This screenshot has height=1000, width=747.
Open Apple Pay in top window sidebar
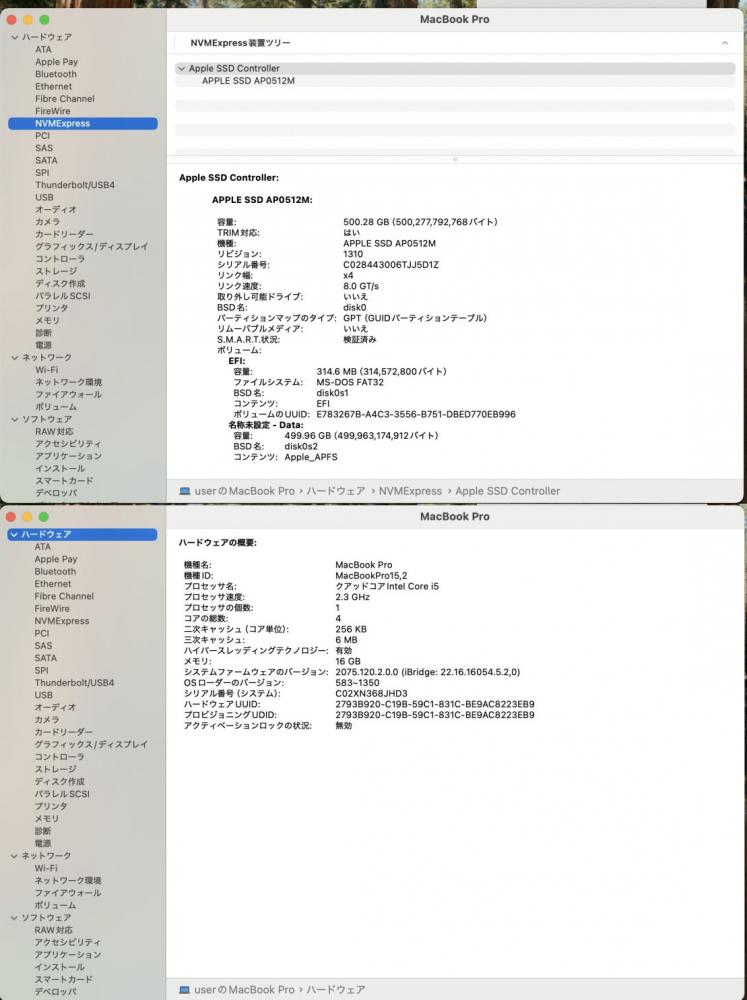point(56,62)
